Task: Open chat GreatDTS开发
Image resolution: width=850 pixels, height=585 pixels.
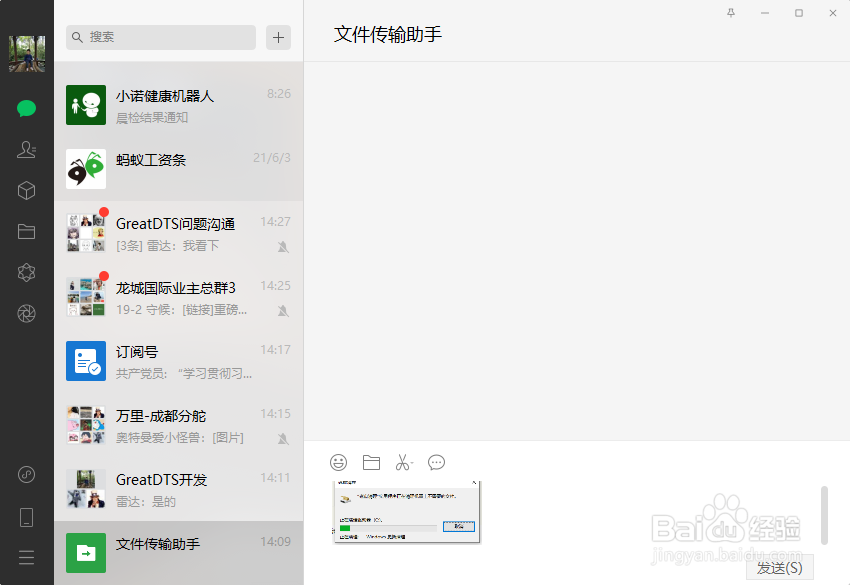Action: coord(178,489)
